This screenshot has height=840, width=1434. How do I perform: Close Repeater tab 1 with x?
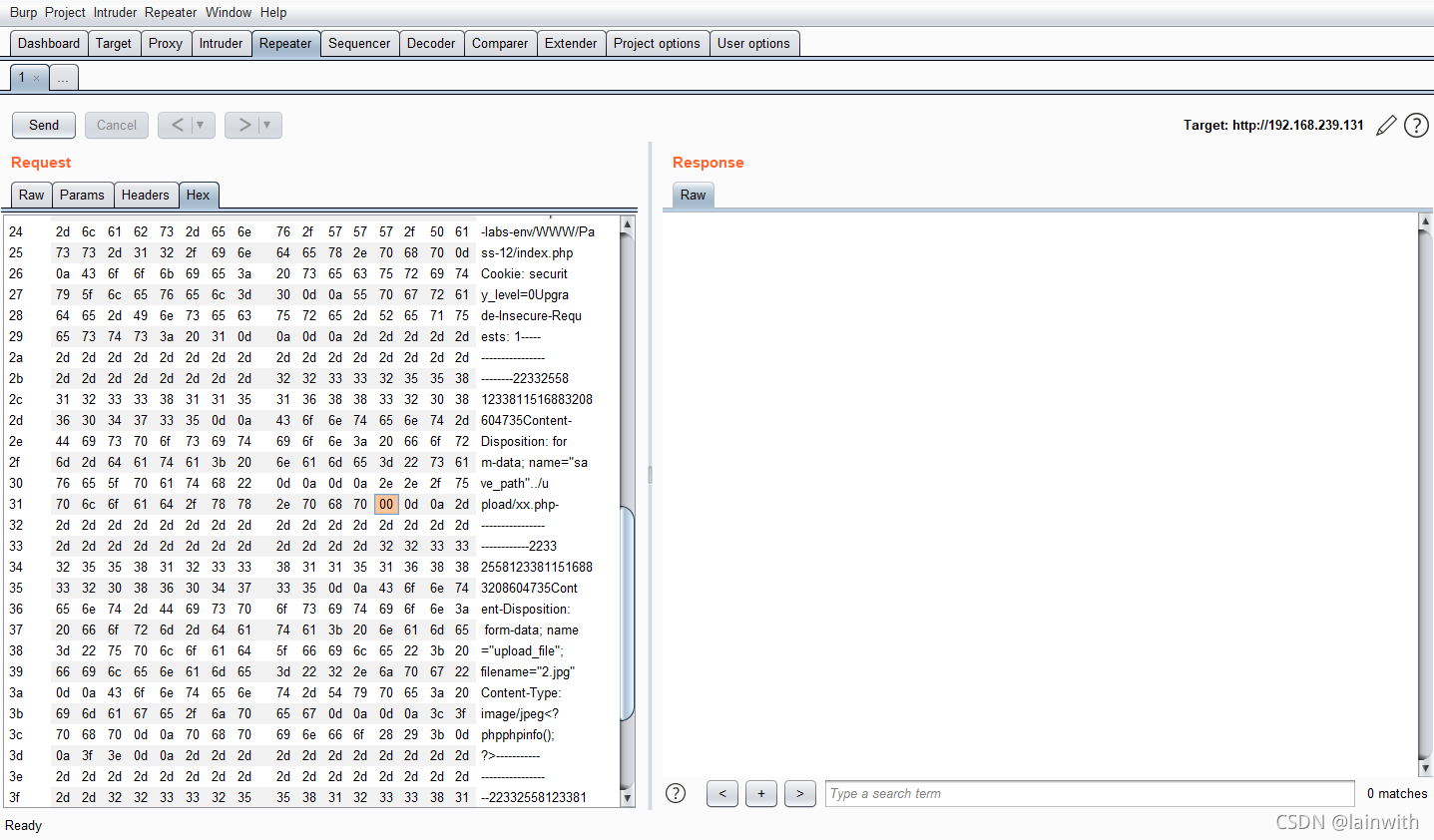click(x=37, y=78)
